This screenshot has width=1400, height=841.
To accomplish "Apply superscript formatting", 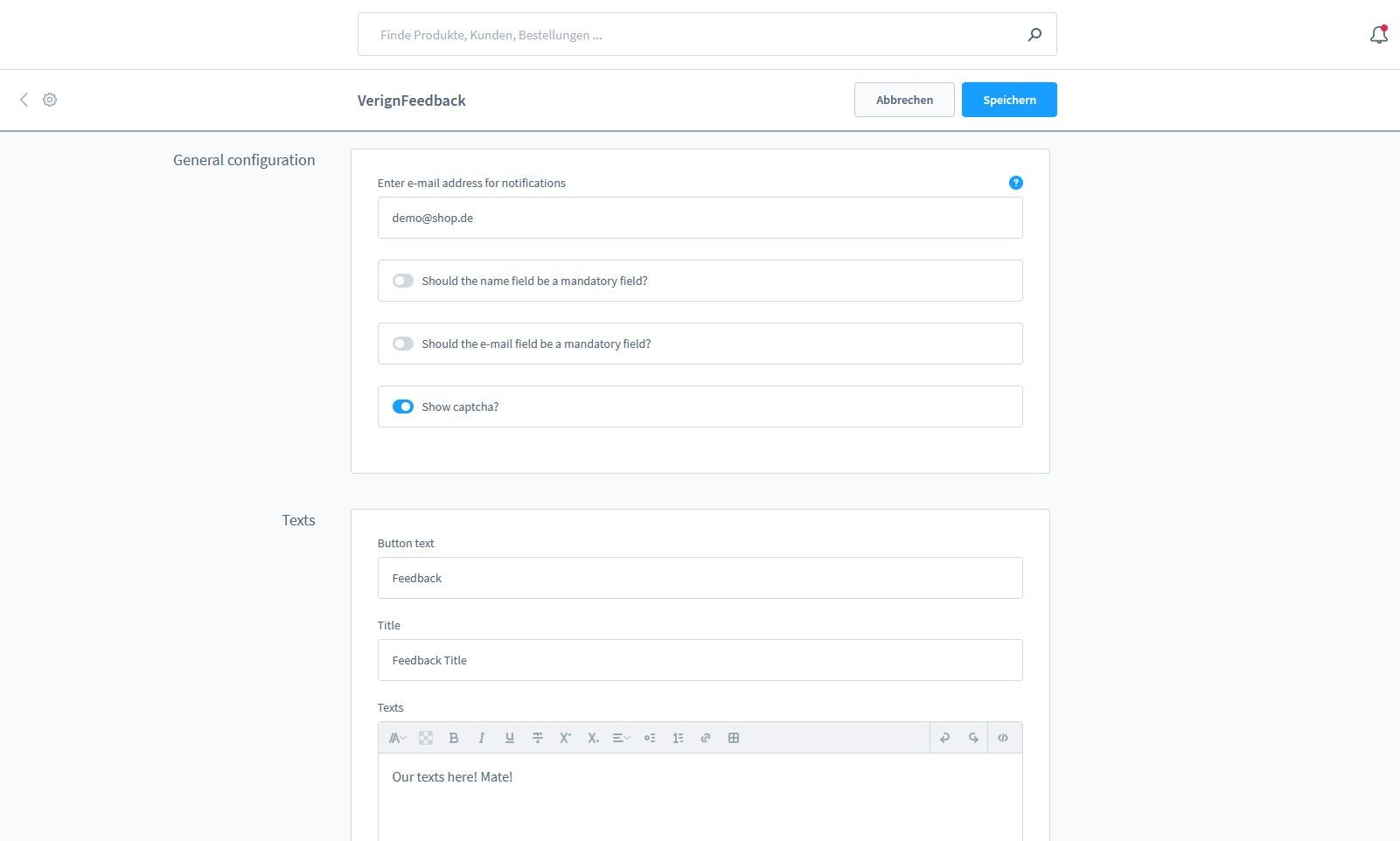I will pos(566,738).
